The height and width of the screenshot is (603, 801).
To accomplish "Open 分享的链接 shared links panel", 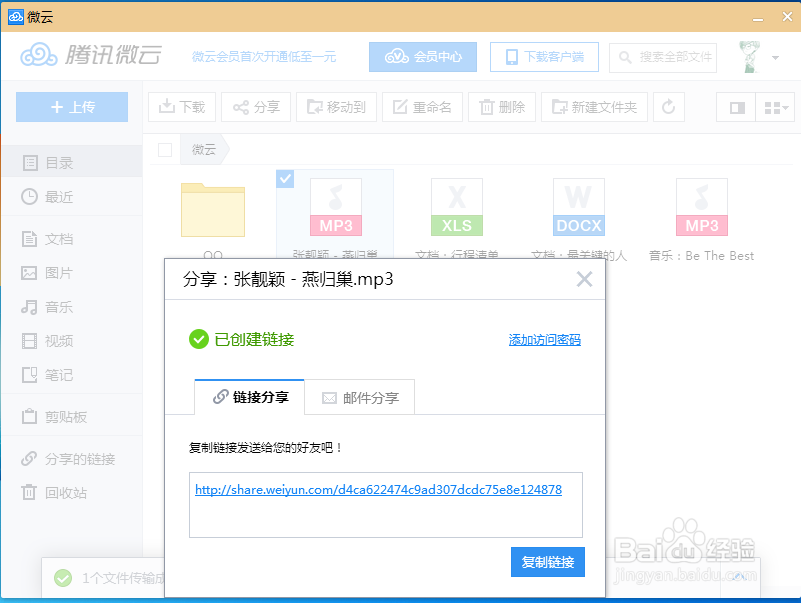I will (62, 459).
